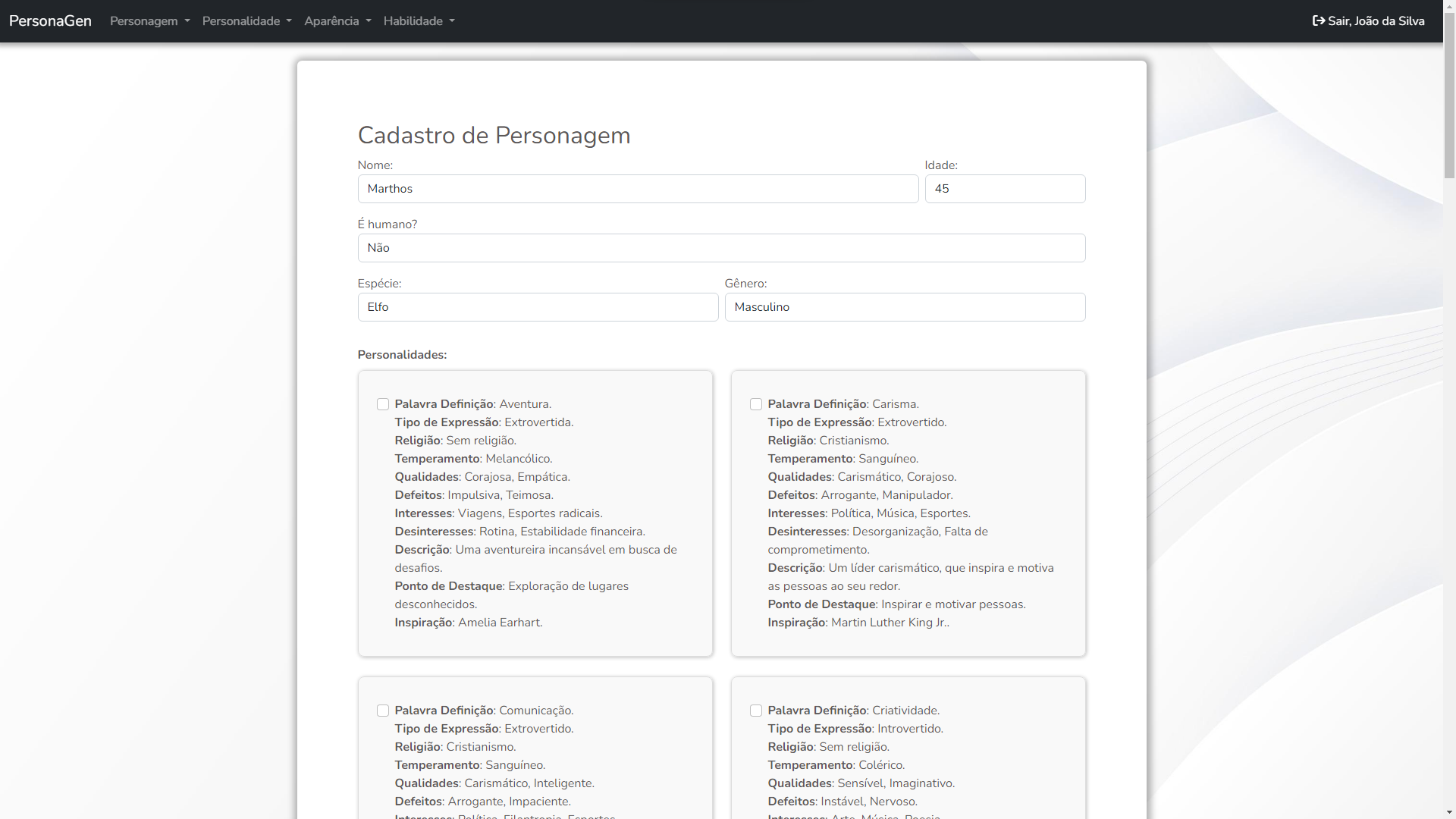Screen dimensions: 1456x819
Task: Click the page vertical scrollbar thumb
Action: [x=1449, y=96]
